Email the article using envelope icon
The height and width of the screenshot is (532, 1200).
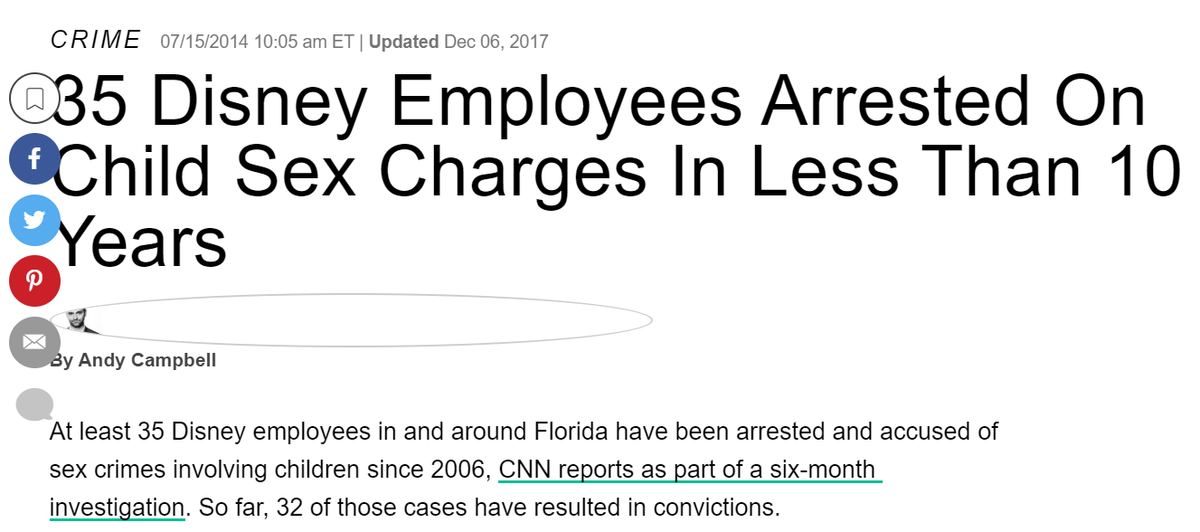34,342
